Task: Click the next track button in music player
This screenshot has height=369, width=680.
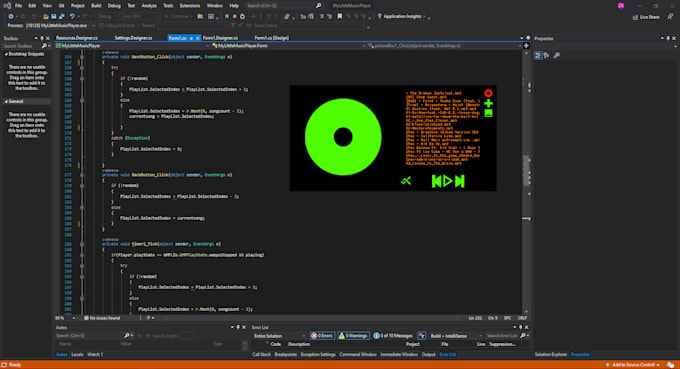Action: [x=460, y=181]
